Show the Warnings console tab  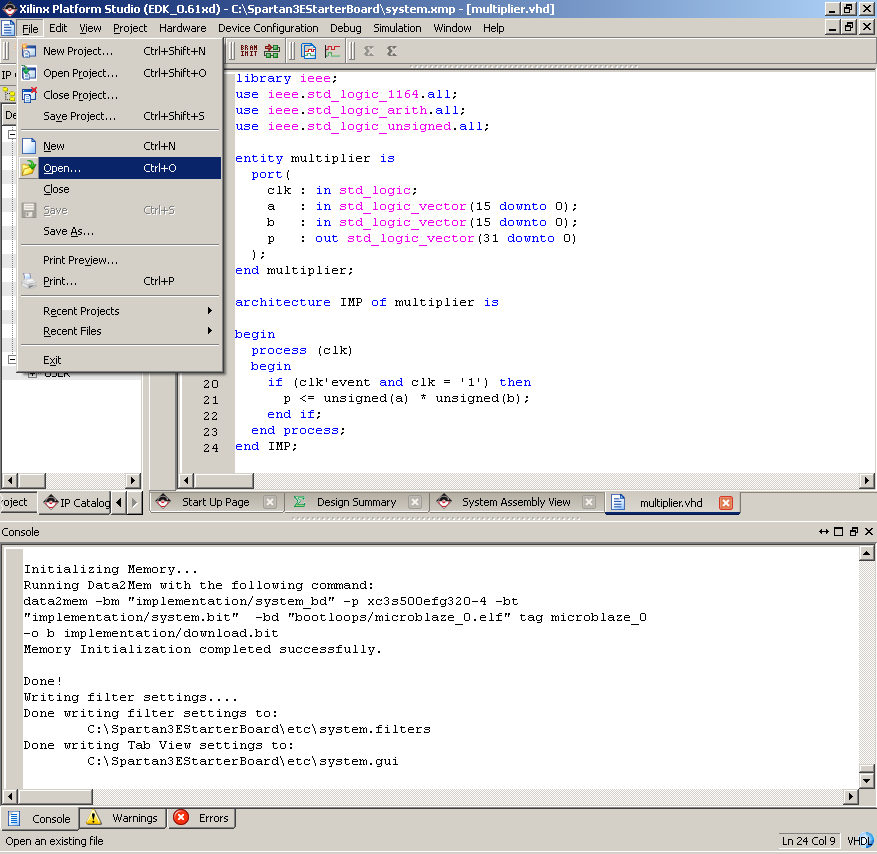coord(134,818)
